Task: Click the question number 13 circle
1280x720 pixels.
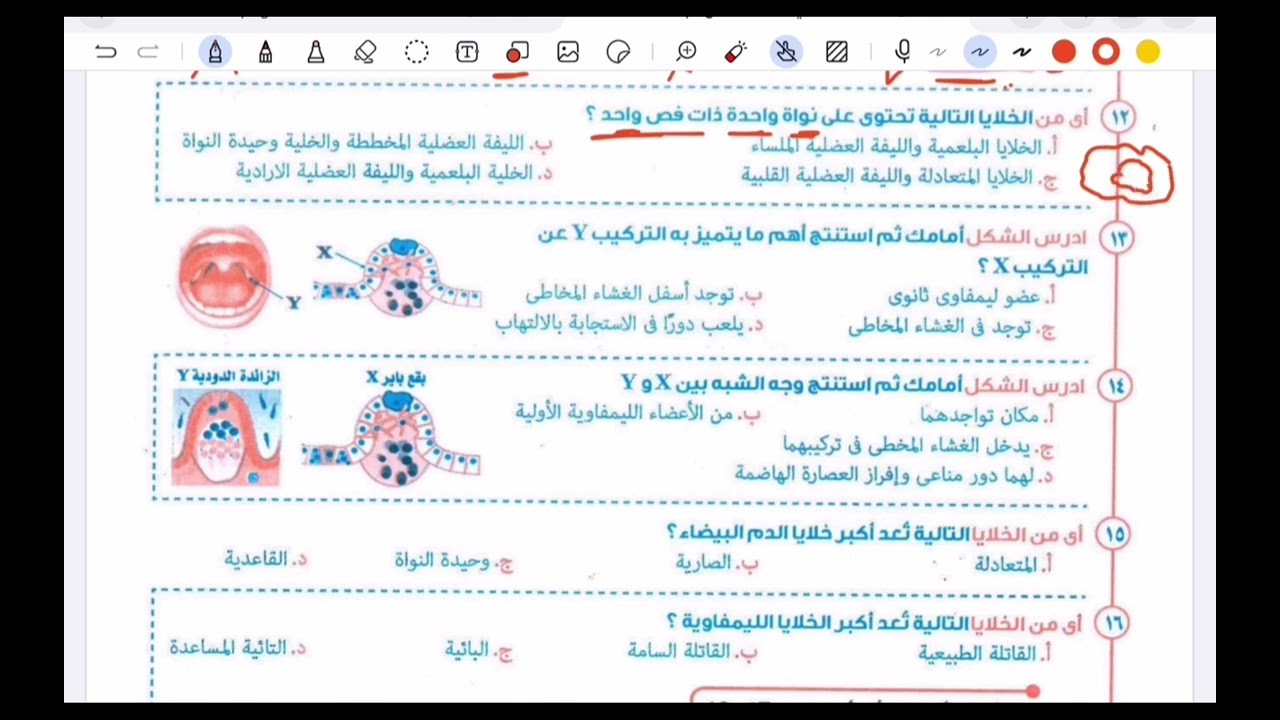Action: pyautogui.click(x=1116, y=238)
